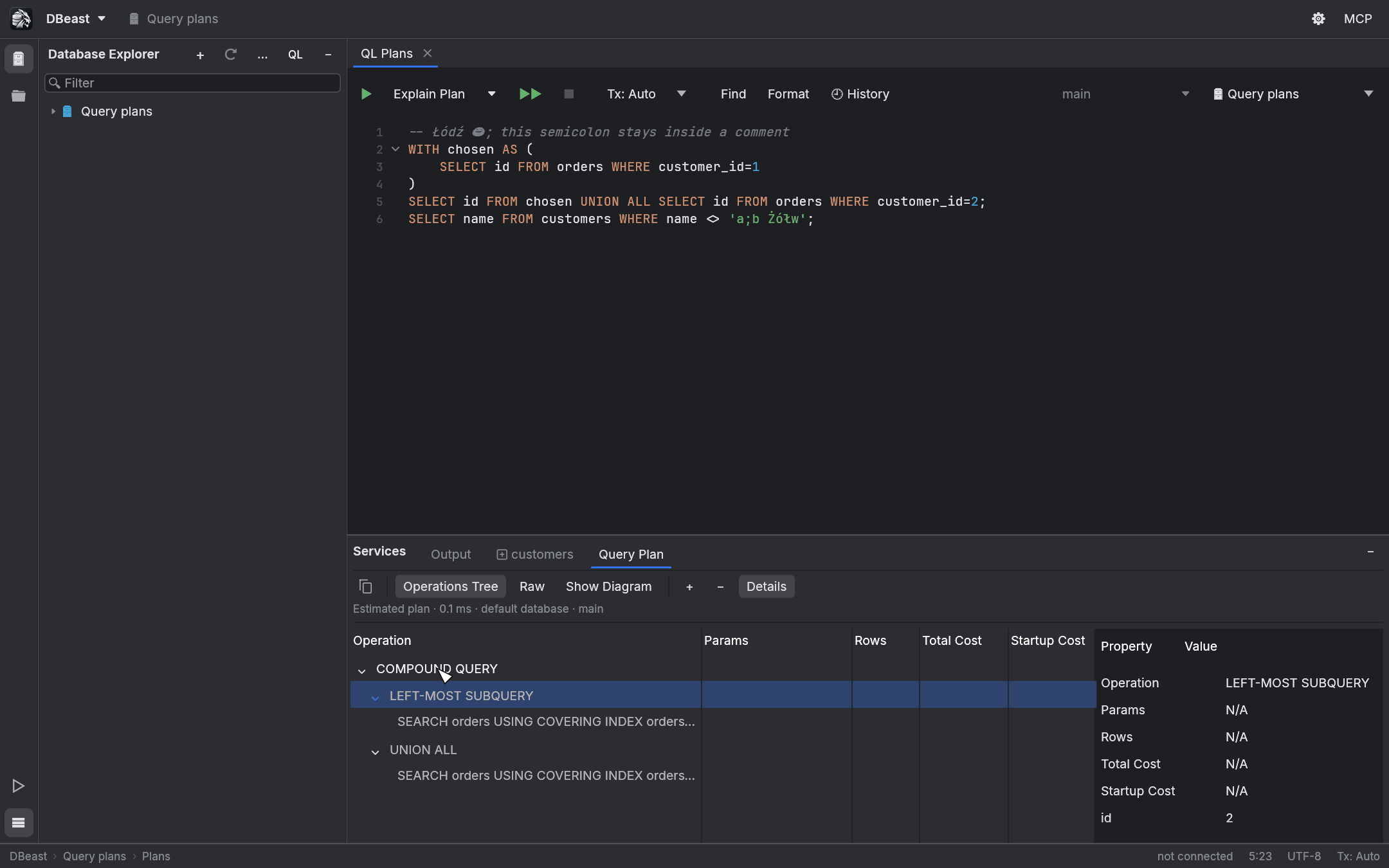Open QL console from Database Explorer
Image resolution: width=1389 pixels, height=868 pixels.
coord(295,55)
